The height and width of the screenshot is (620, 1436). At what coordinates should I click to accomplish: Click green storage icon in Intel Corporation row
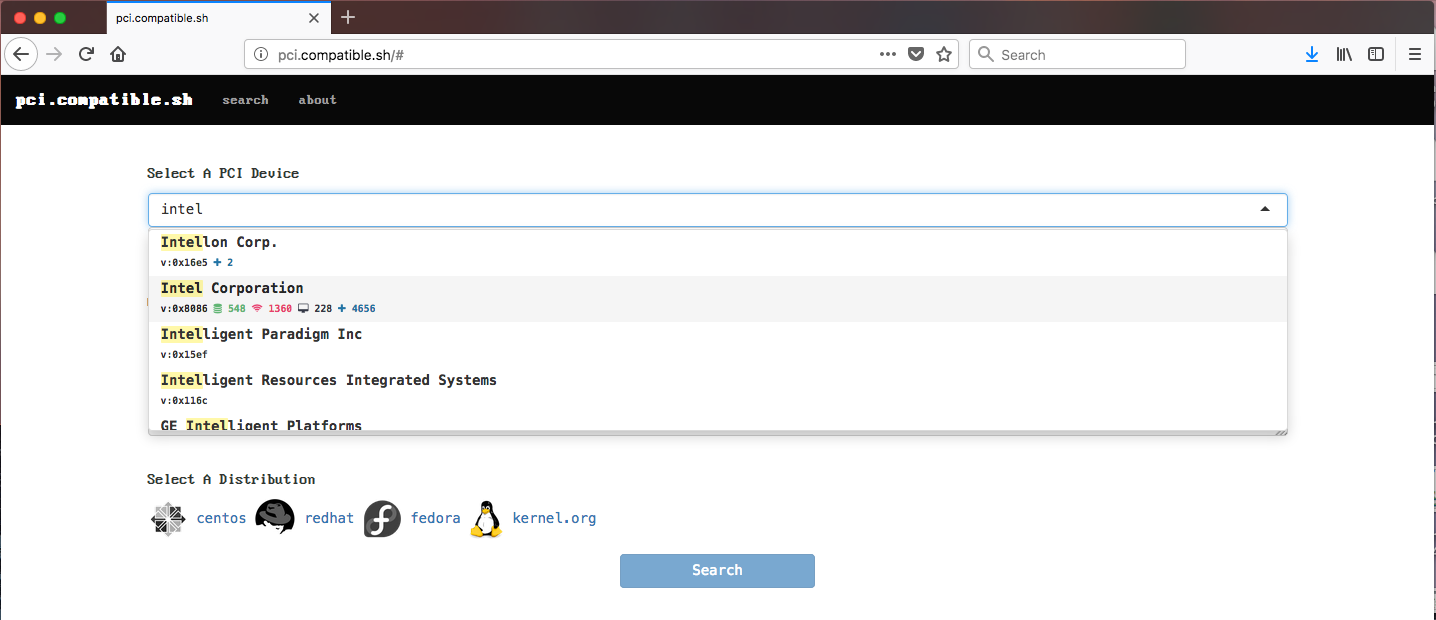click(x=218, y=309)
